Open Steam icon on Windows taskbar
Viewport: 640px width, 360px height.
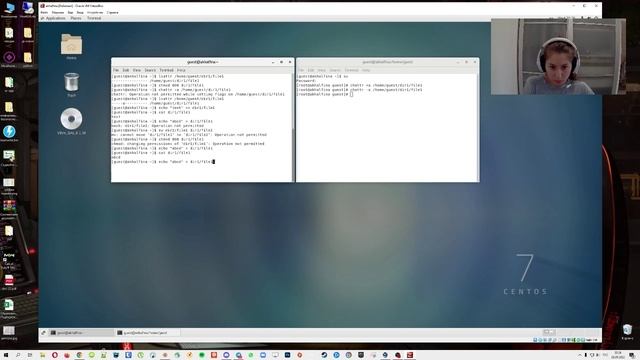click(324, 355)
